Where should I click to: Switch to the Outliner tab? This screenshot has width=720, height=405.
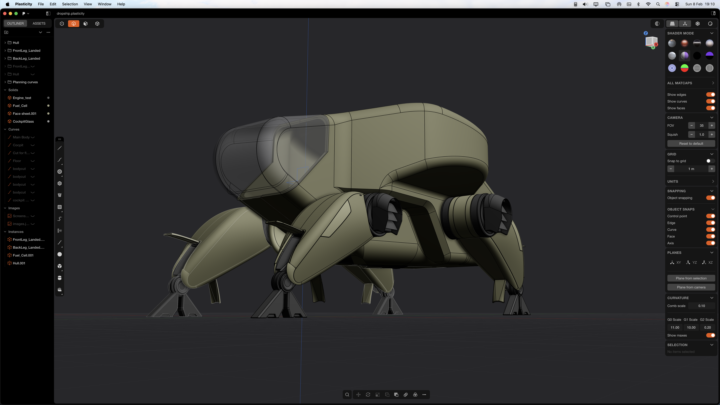(15, 23)
